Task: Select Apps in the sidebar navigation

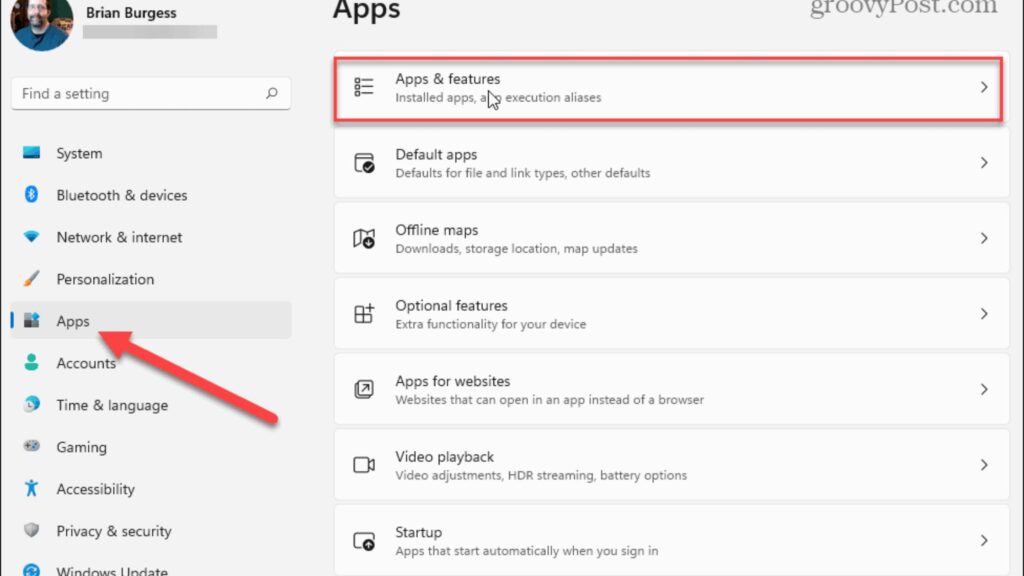Action: pos(72,321)
